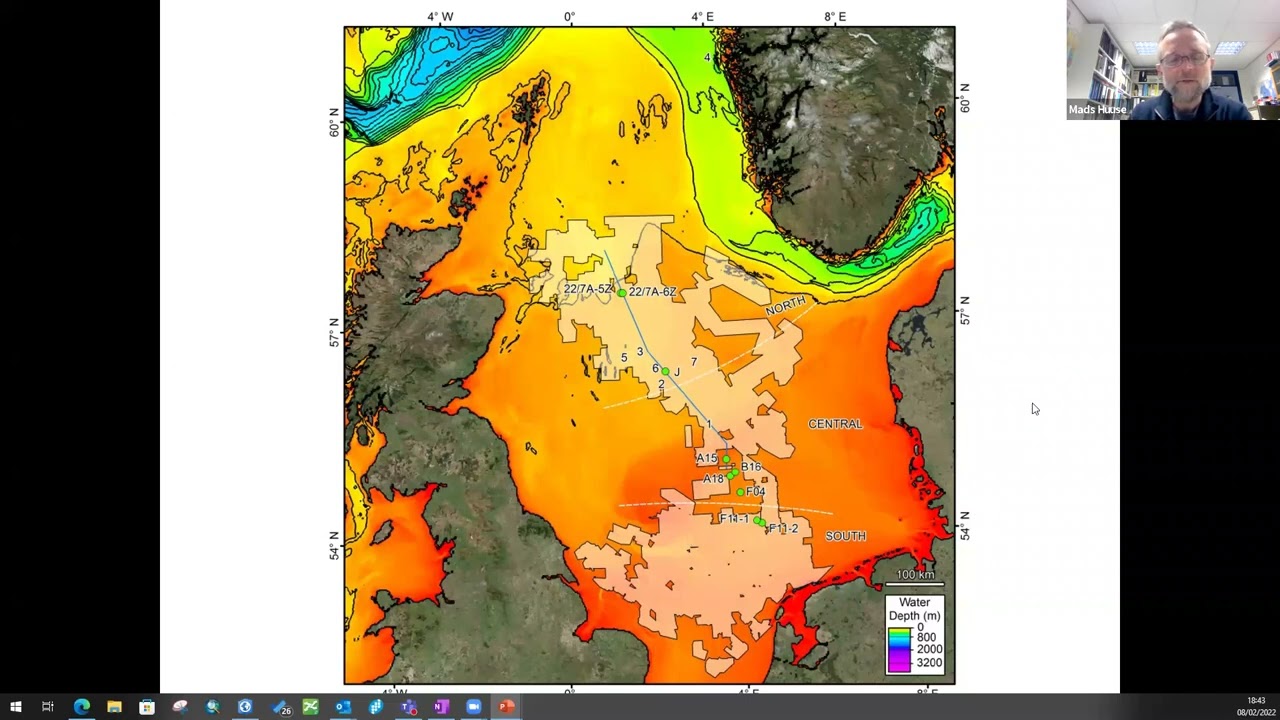Click the well label A15 on map
1280x720 pixels.
(x=707, y=458)
